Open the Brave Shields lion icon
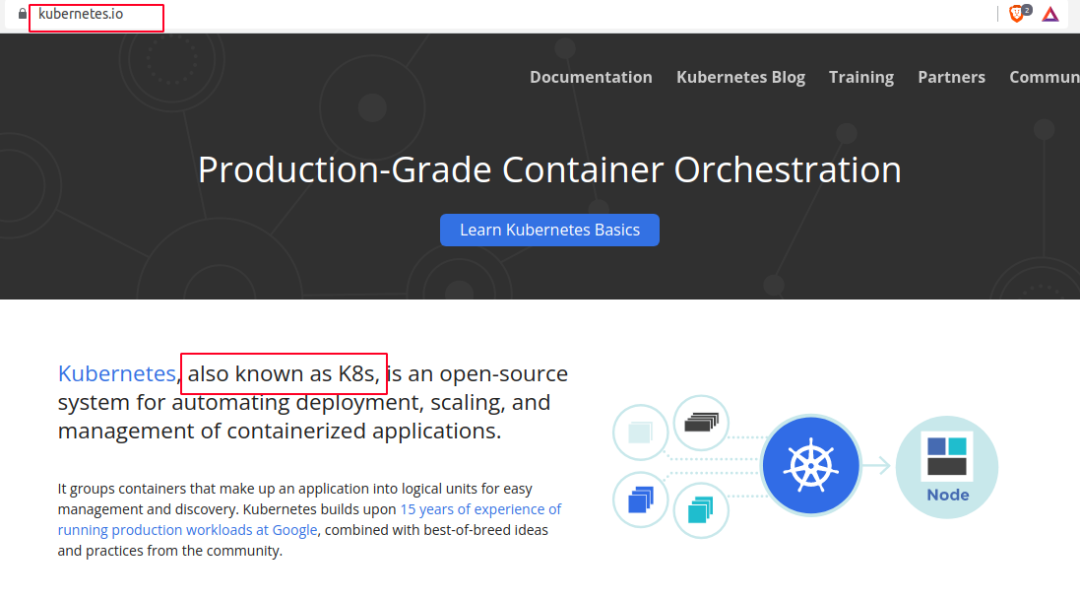 click(1016, 14)
